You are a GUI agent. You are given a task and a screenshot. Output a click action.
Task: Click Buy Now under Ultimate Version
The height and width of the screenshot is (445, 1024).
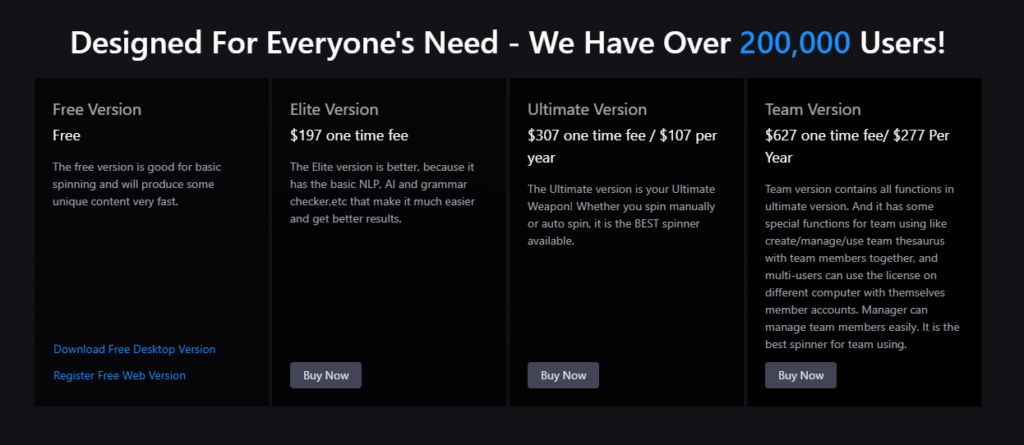click(564, 375)
